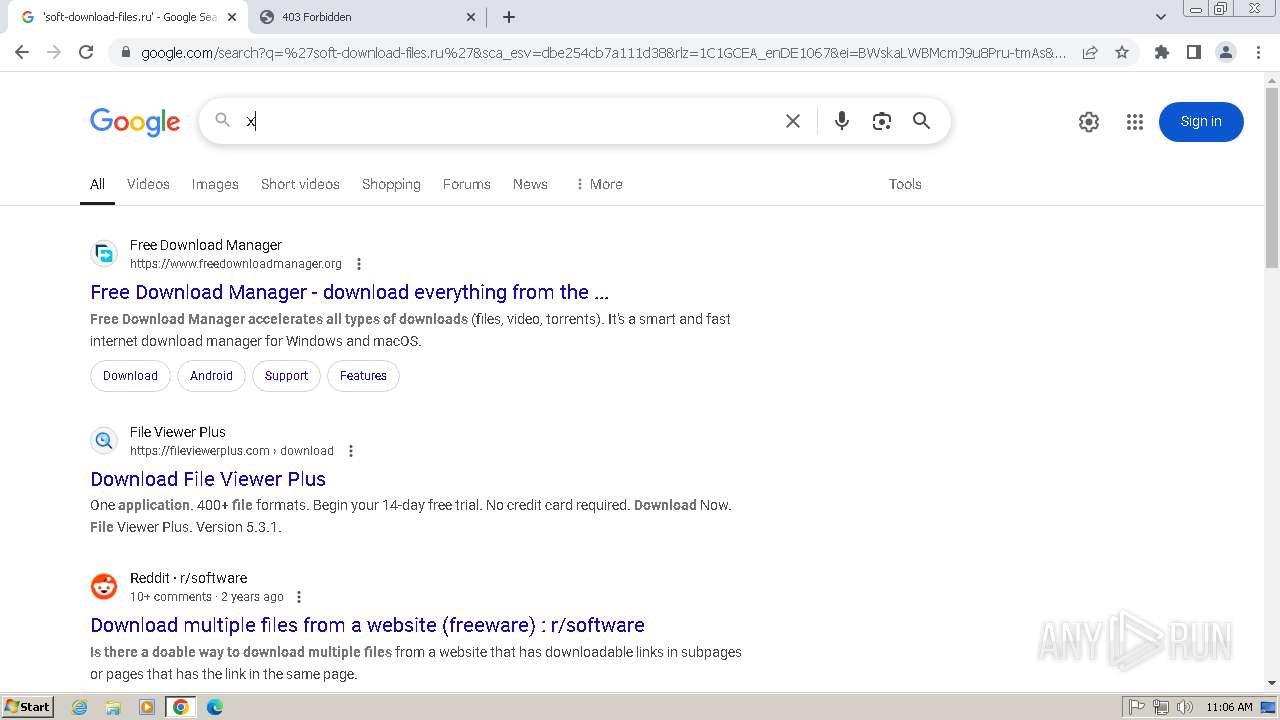Open the Android sitelink chip
The image size is (1280, 720).
click(x=211, y=376)
